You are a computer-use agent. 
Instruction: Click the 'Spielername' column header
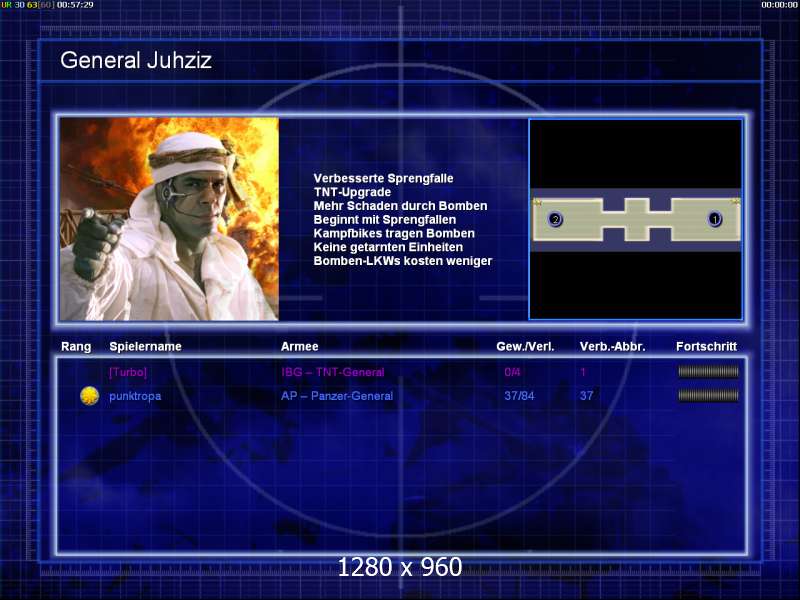[x=145, y=346]
